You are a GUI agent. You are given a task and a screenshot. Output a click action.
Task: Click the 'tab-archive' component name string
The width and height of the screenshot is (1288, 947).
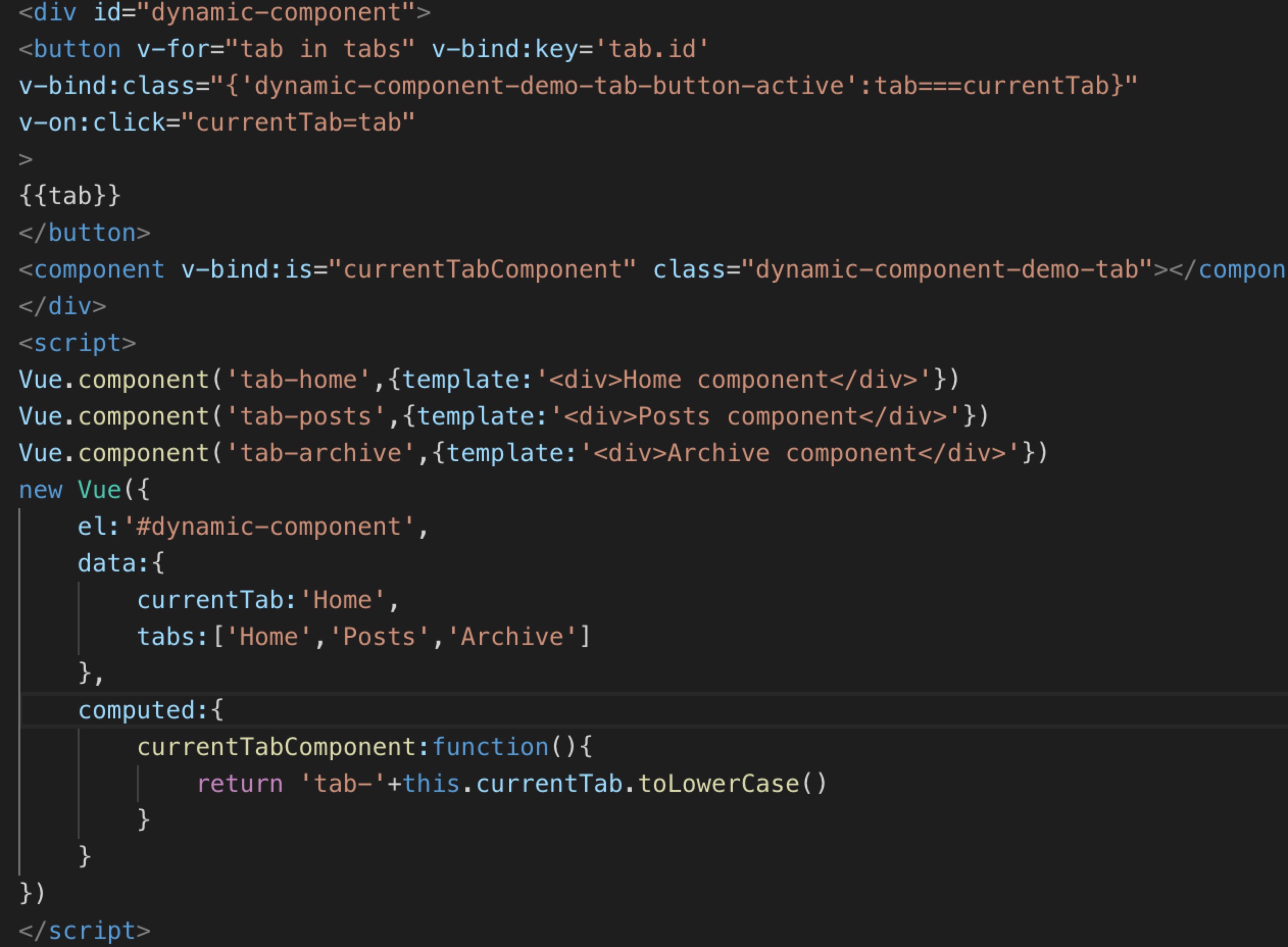pyautogui.click(x=321, y=453)
